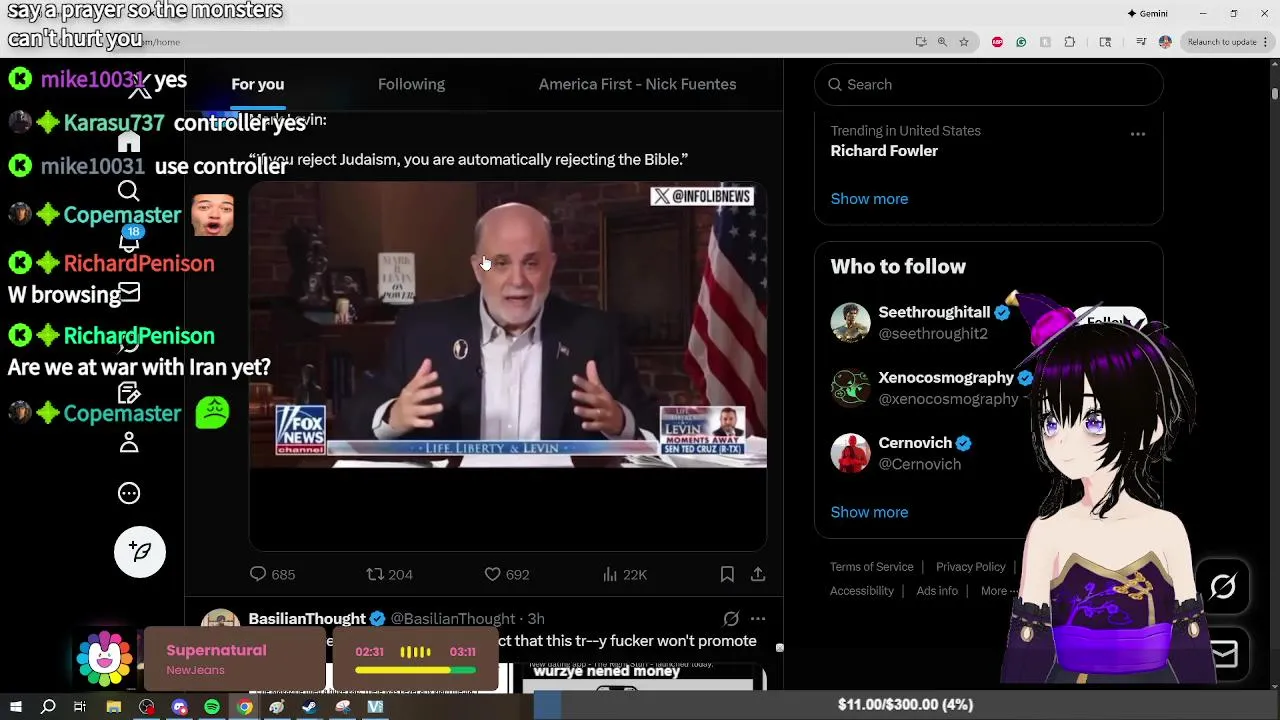Open Task View on taskbar

pyautogui.click(x=80, y=707)
